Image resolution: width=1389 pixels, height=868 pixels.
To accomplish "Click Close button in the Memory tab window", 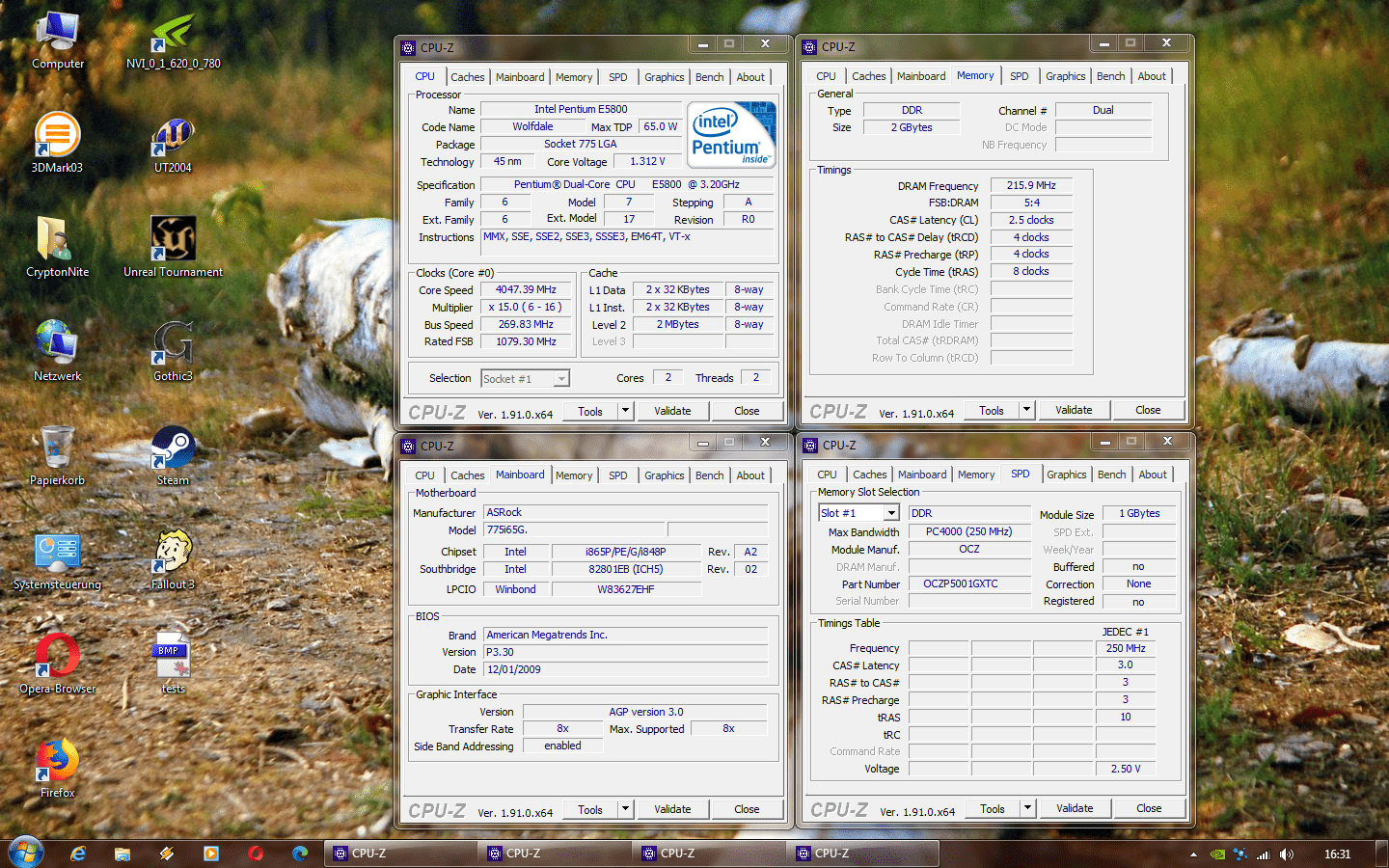I will tap(1148, 410).
